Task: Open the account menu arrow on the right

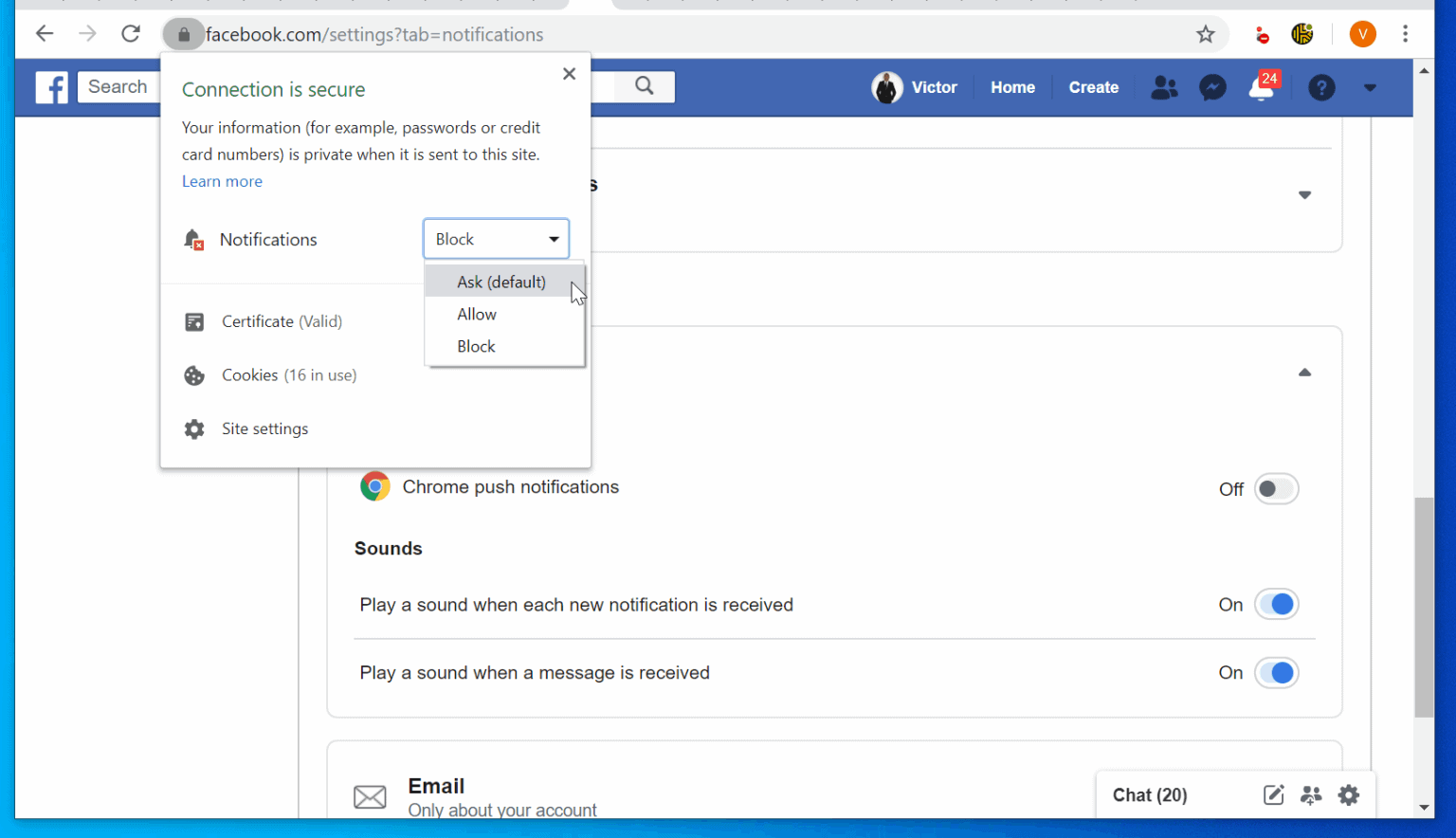Action: [1370, 87]
